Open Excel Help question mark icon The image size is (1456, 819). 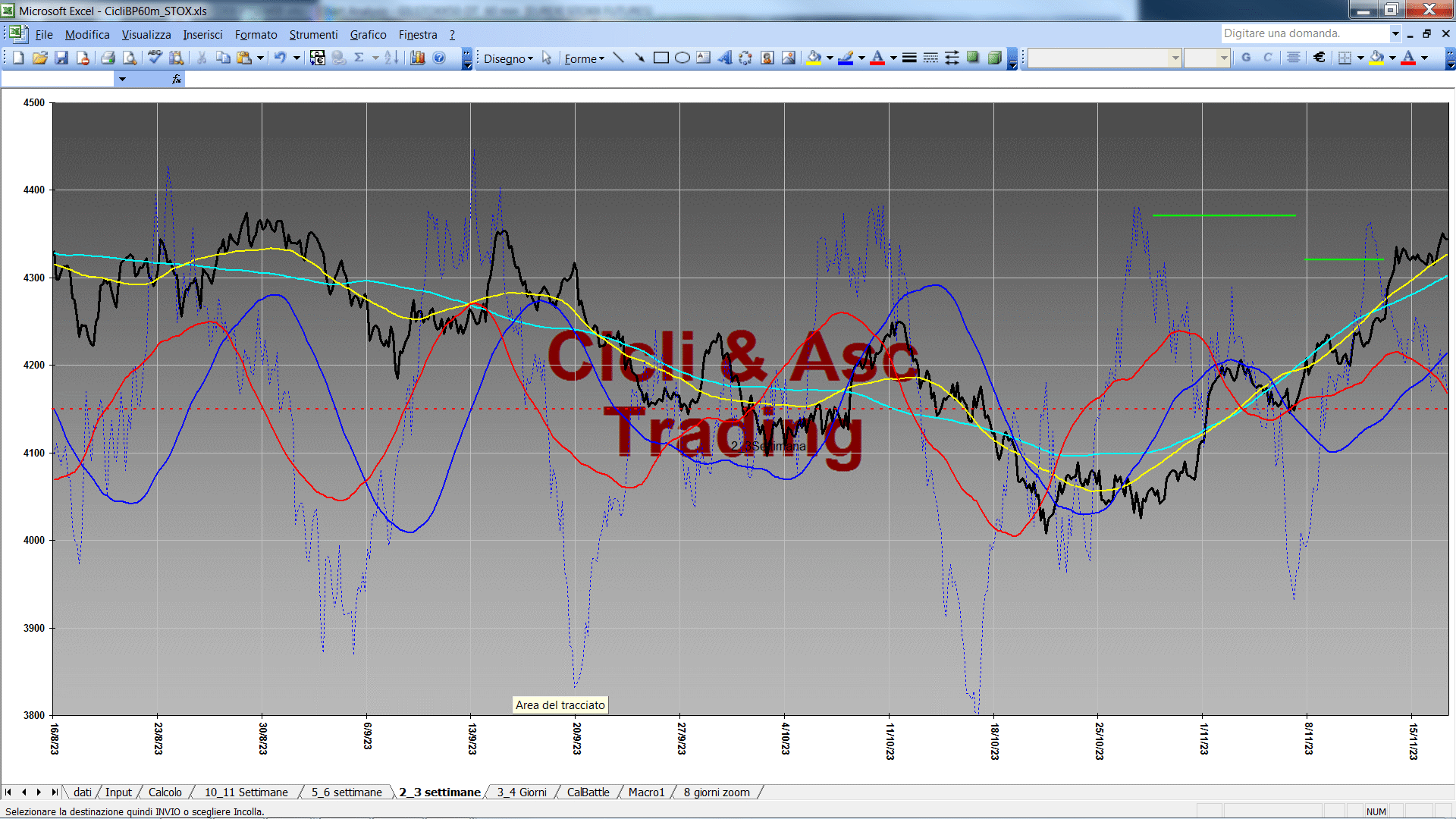click(x=439, y=58)
